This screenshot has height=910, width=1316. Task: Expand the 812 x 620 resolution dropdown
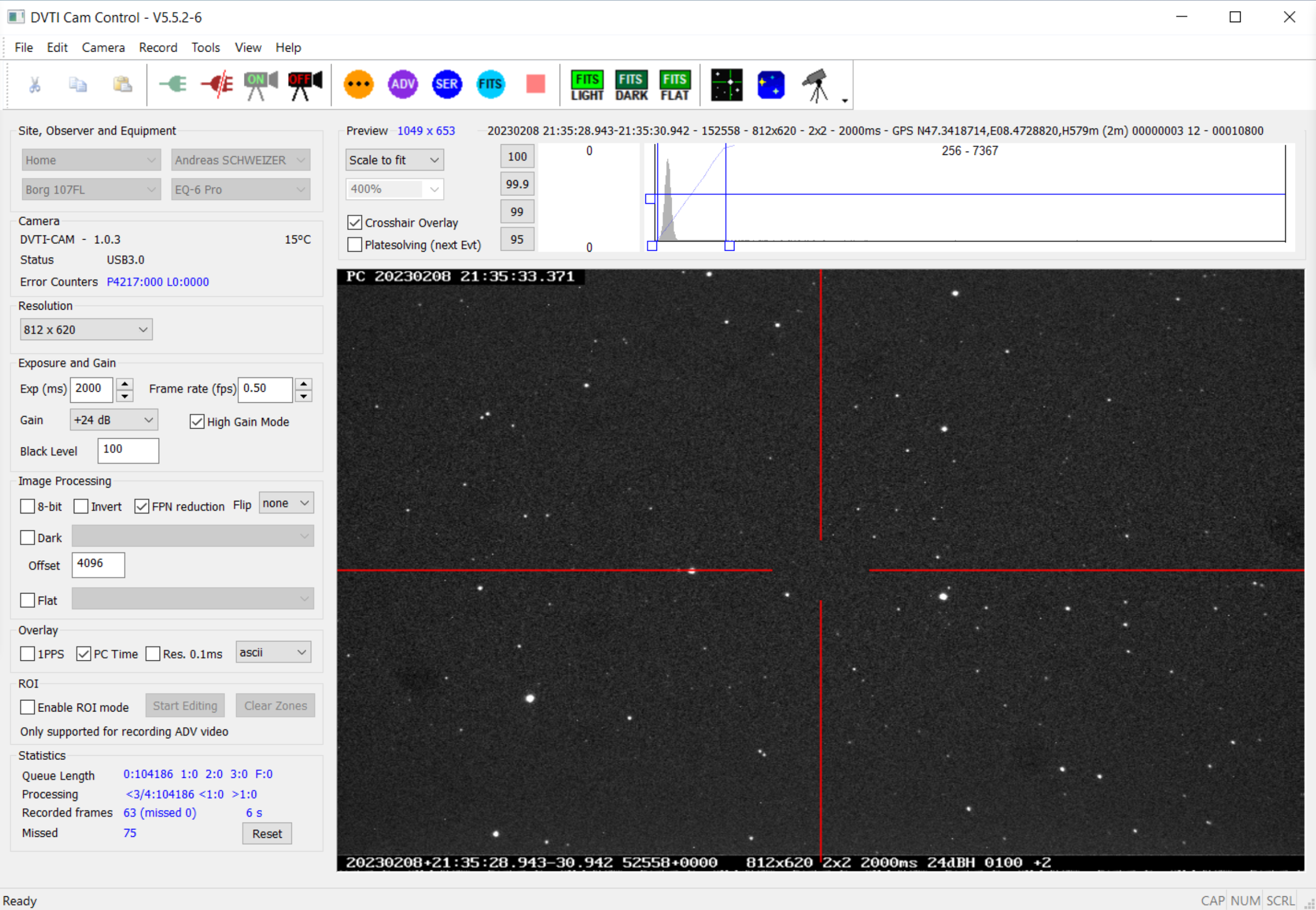(86, 330)
